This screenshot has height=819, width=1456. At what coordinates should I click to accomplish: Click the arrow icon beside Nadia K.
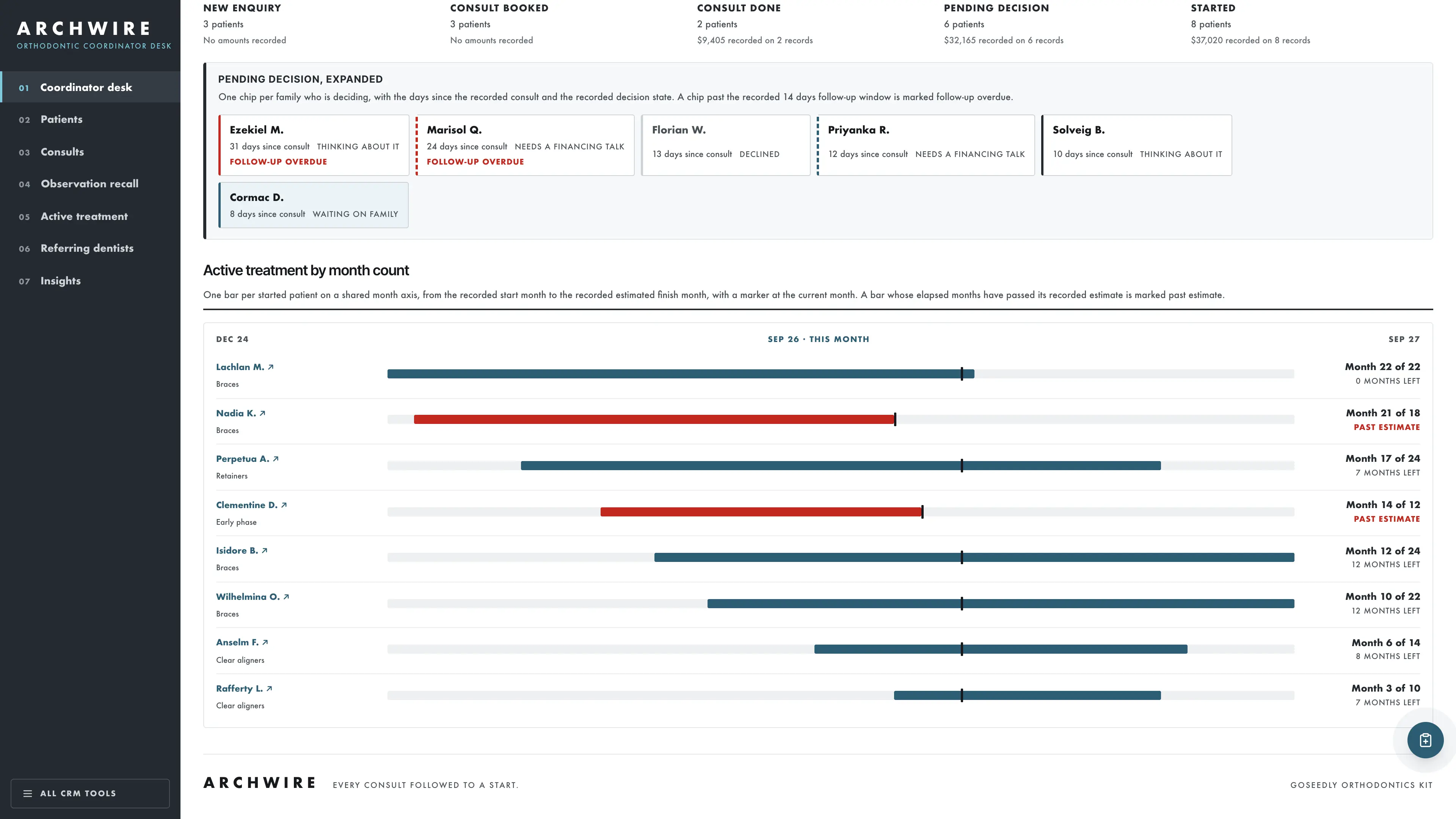point(262,413)
